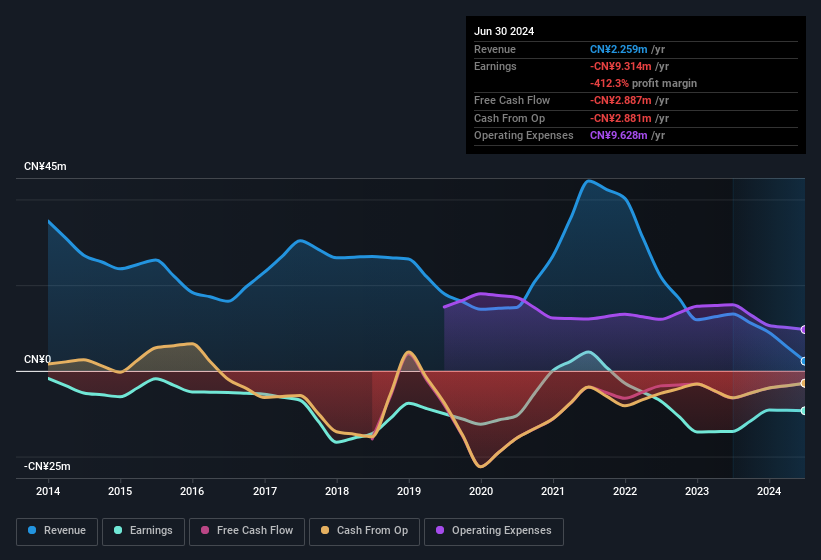This screenshot has height=560, width=821.
Task: Click the 2017 x-axis label
Action: click(265, 491)
